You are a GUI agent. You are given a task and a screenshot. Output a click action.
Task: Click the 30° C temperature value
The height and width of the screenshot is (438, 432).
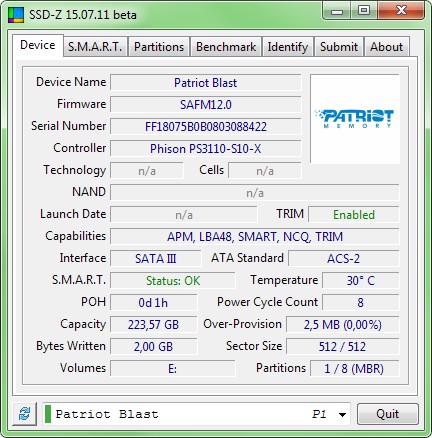coord(361,281)
